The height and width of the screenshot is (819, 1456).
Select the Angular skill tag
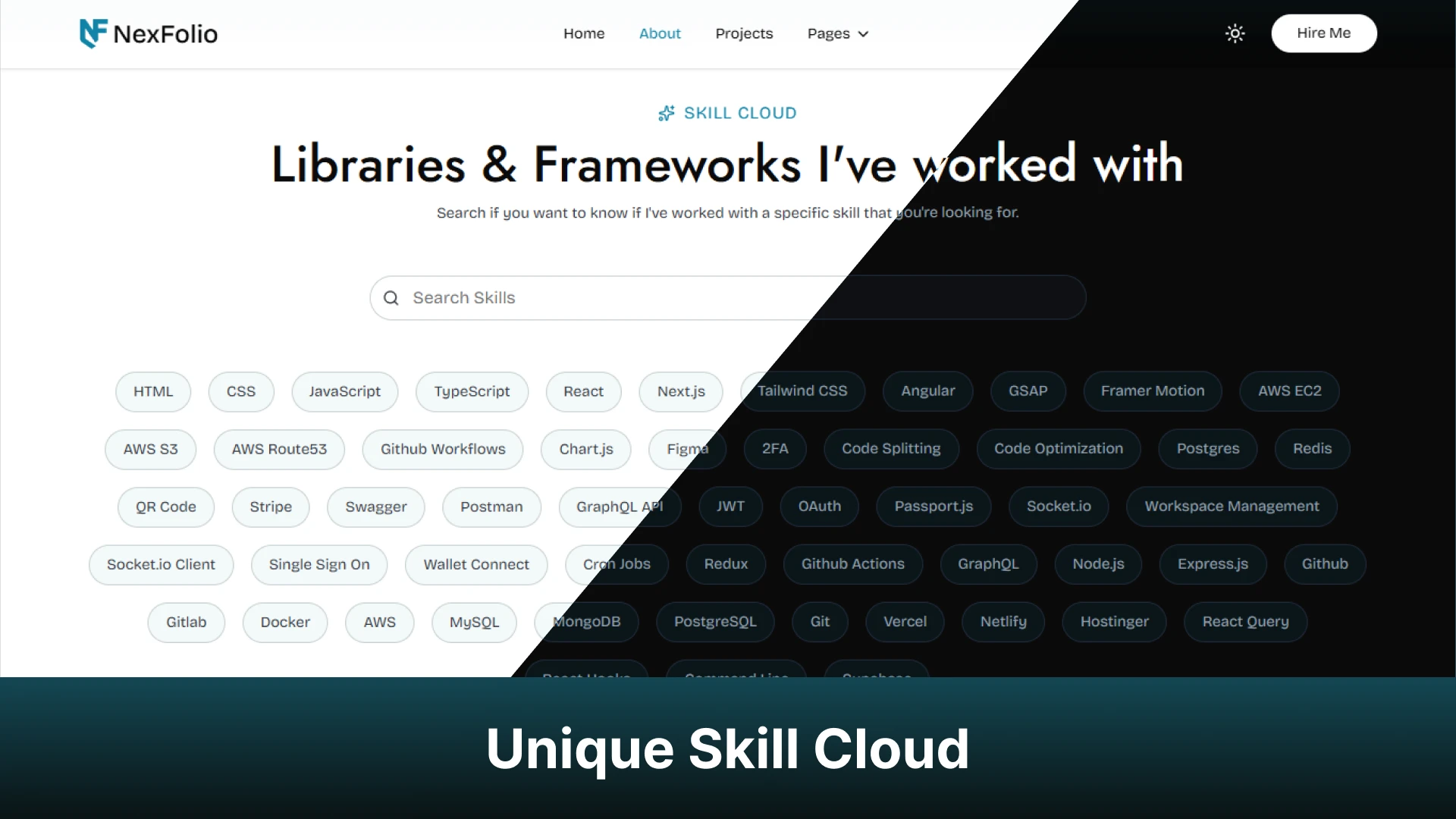(928, 391)
